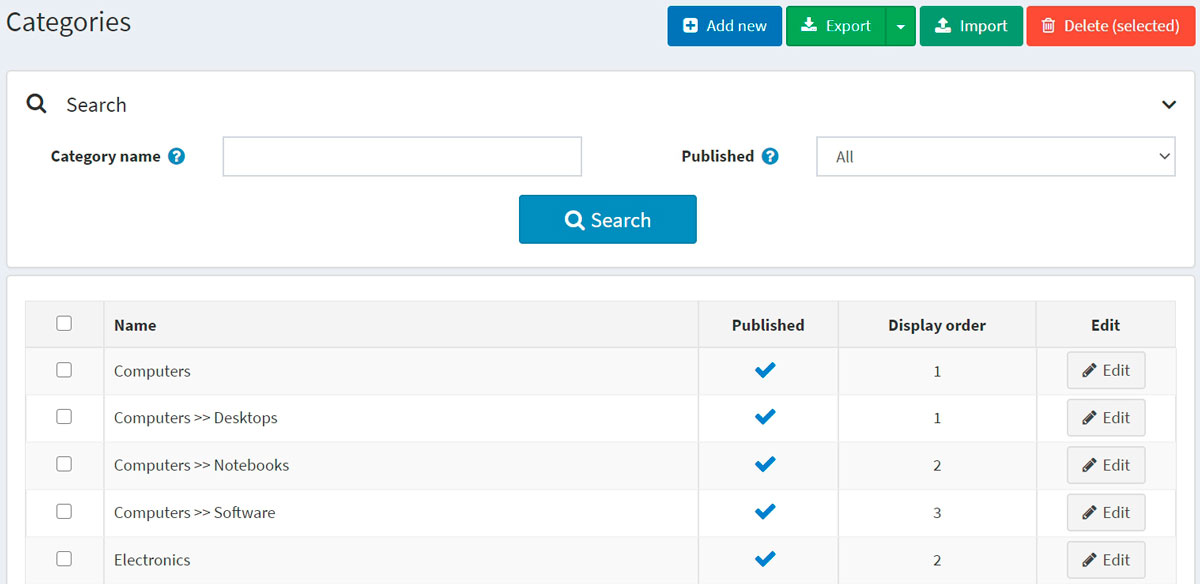Click the magnifier icon in Search panel header
Image resolution: width=1200 pixels, height=584 pixels.
(x=37, y=104)
